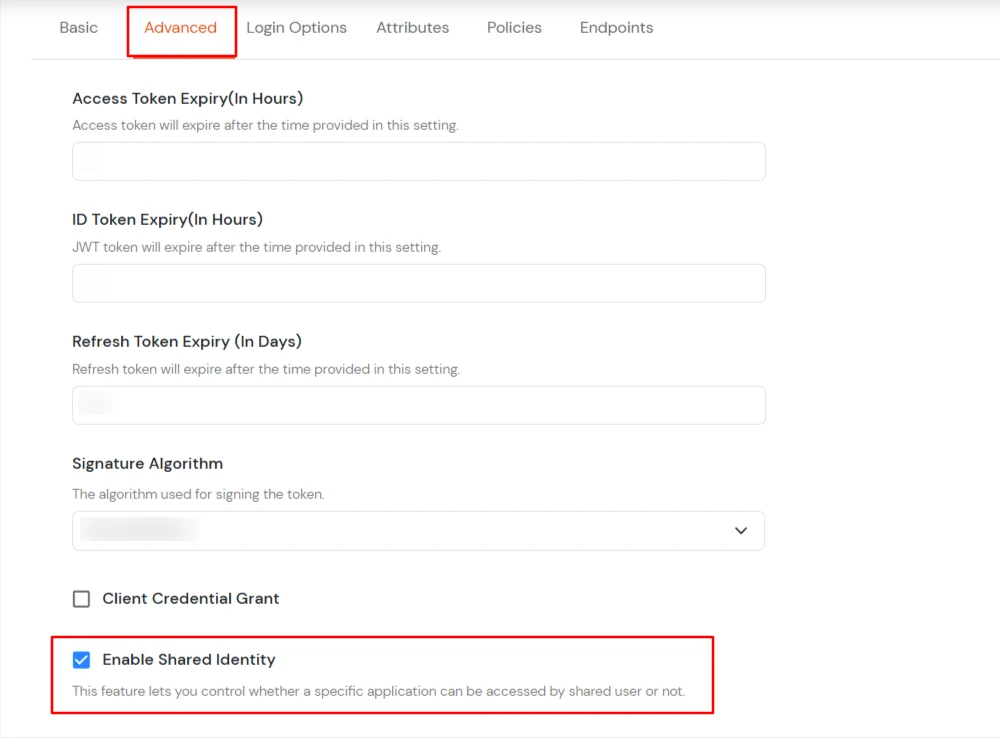The width and height of the screenshot is (1000, 738).
Task: Switch to the Endpoints tab
Action: (x=616, y=28)
